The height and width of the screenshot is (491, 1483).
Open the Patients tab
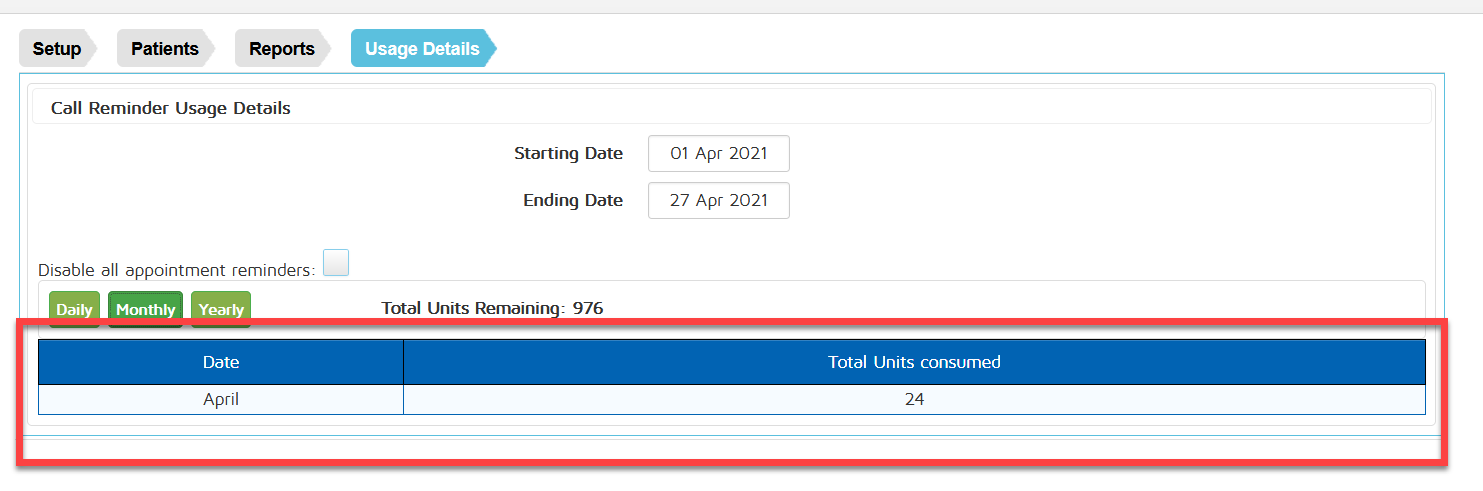164,49
